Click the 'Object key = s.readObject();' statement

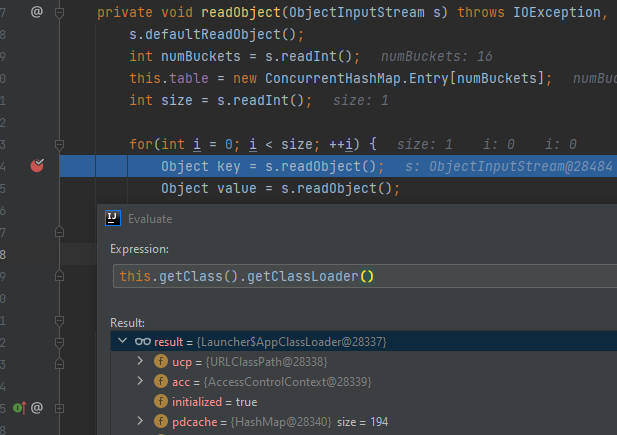272,167
